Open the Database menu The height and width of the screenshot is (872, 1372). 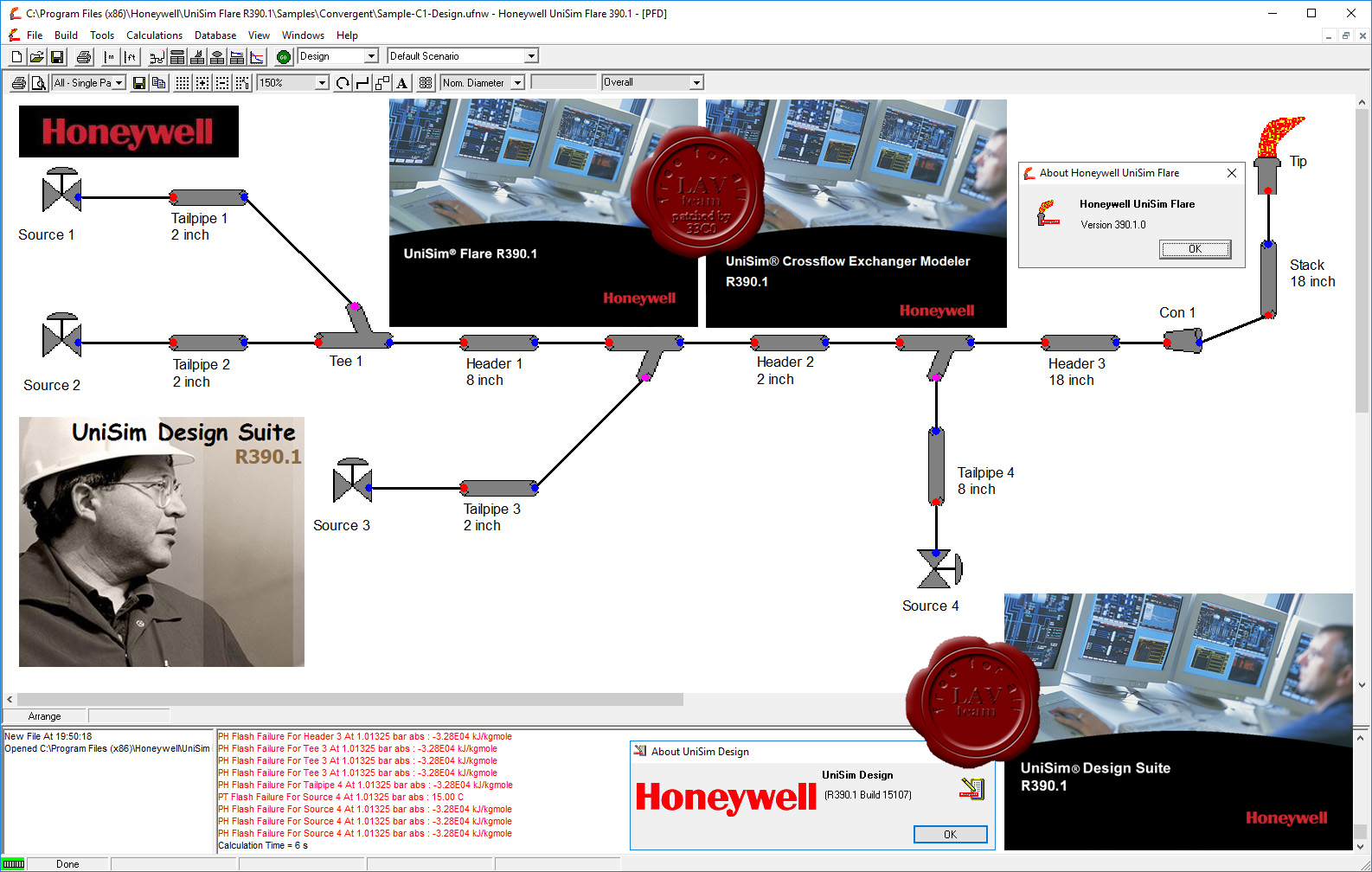[215, 35]
